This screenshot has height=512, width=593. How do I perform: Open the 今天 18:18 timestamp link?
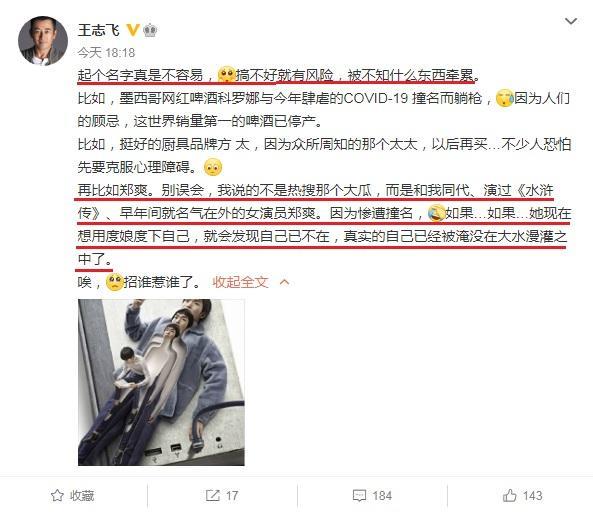106,52
